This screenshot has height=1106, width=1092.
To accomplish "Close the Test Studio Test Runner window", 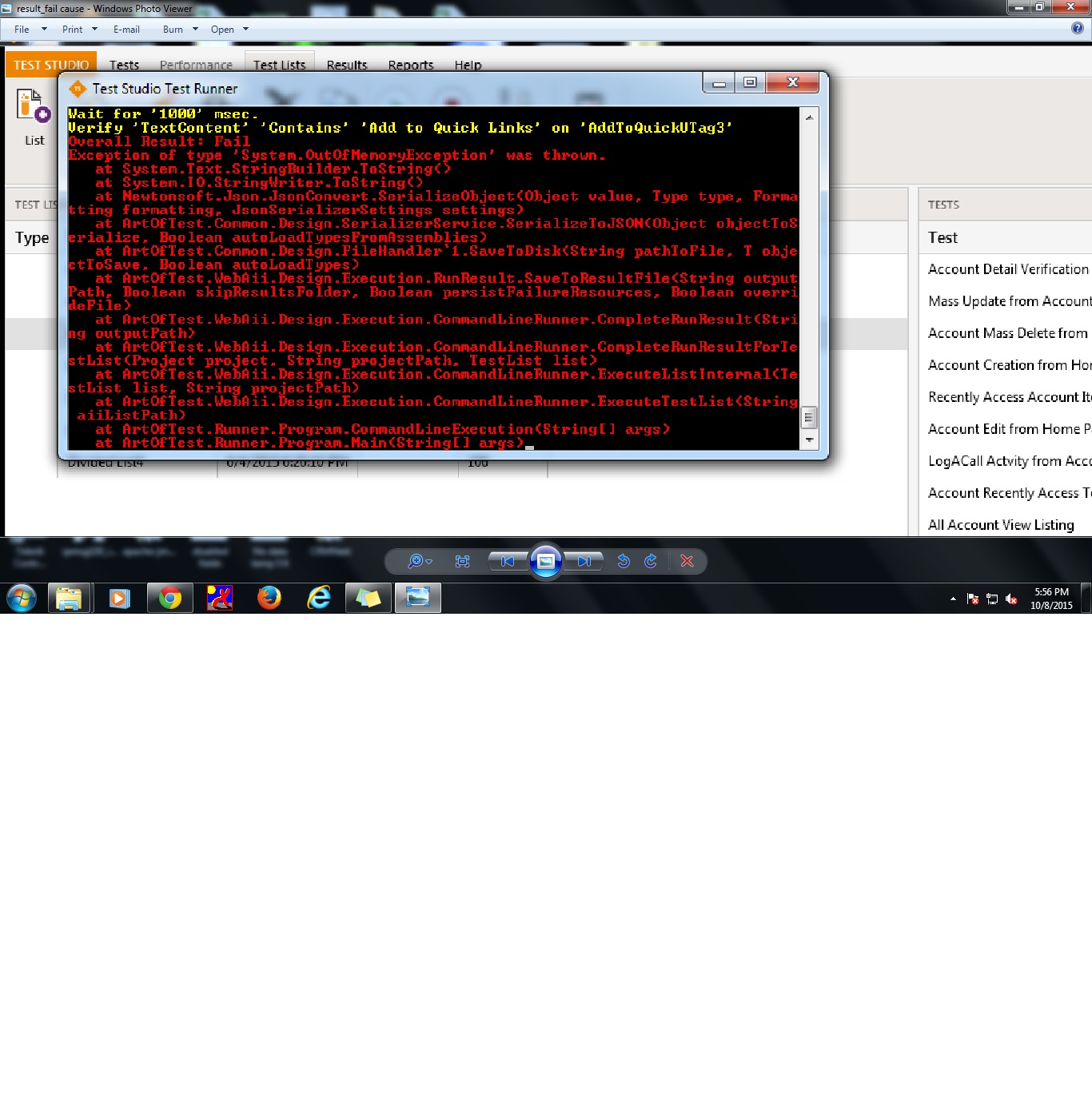I will click(792, 83).
